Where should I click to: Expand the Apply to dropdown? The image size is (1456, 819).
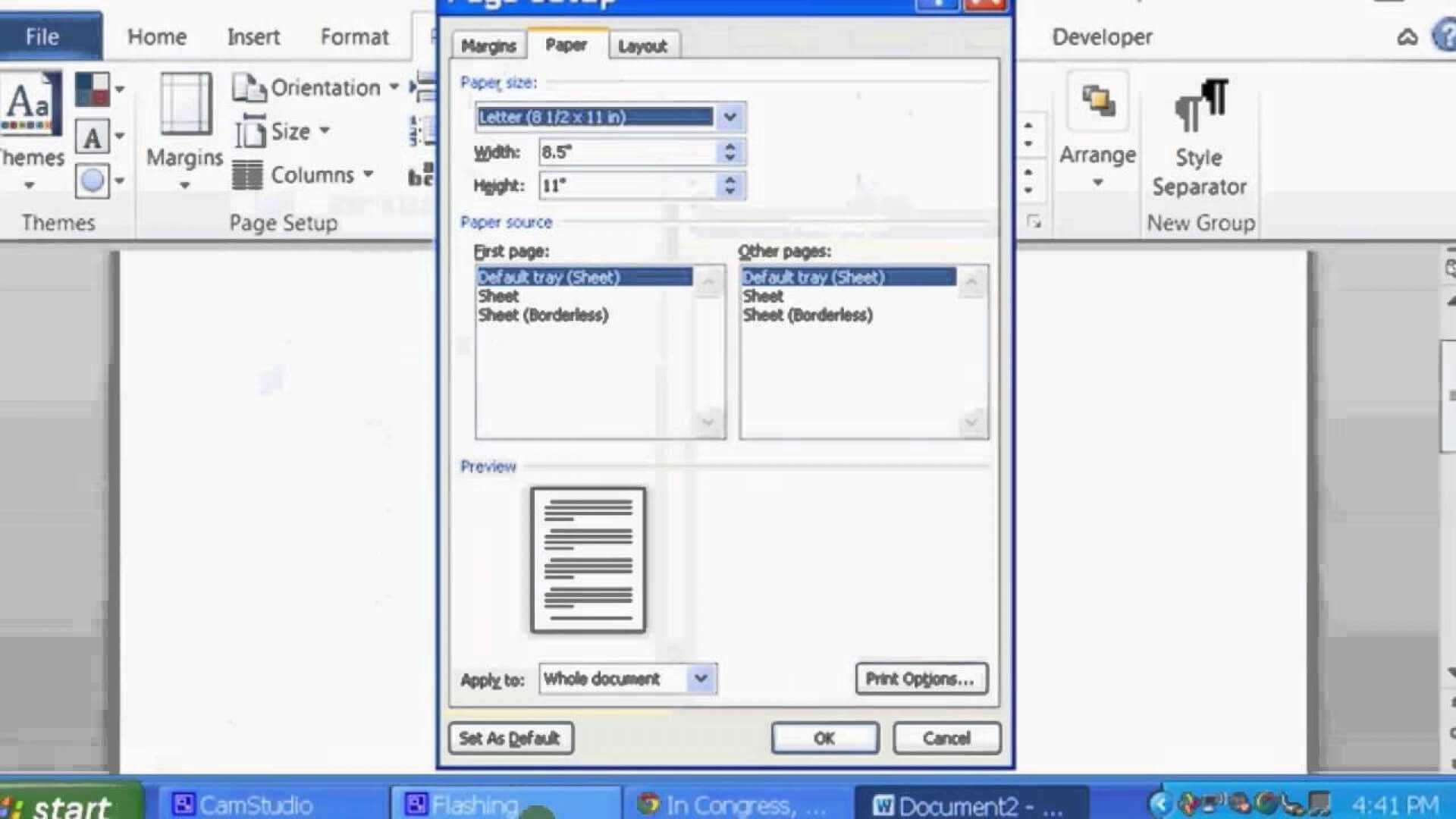pos(702,679)
